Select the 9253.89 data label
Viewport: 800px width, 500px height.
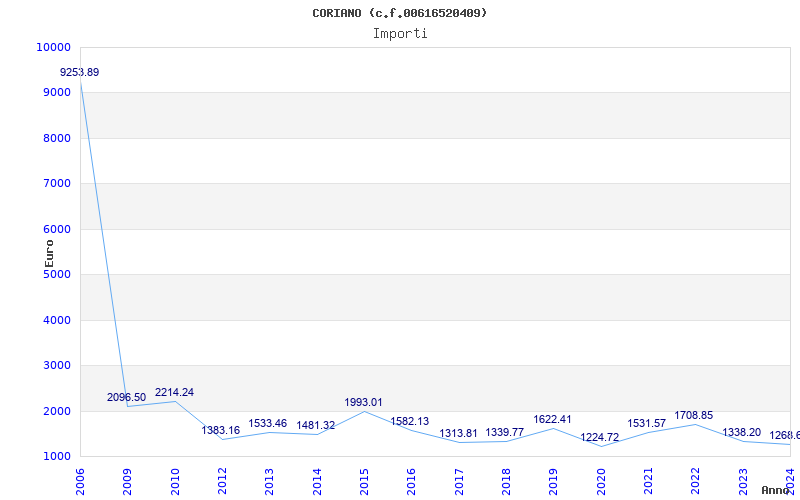coord(80,72)
